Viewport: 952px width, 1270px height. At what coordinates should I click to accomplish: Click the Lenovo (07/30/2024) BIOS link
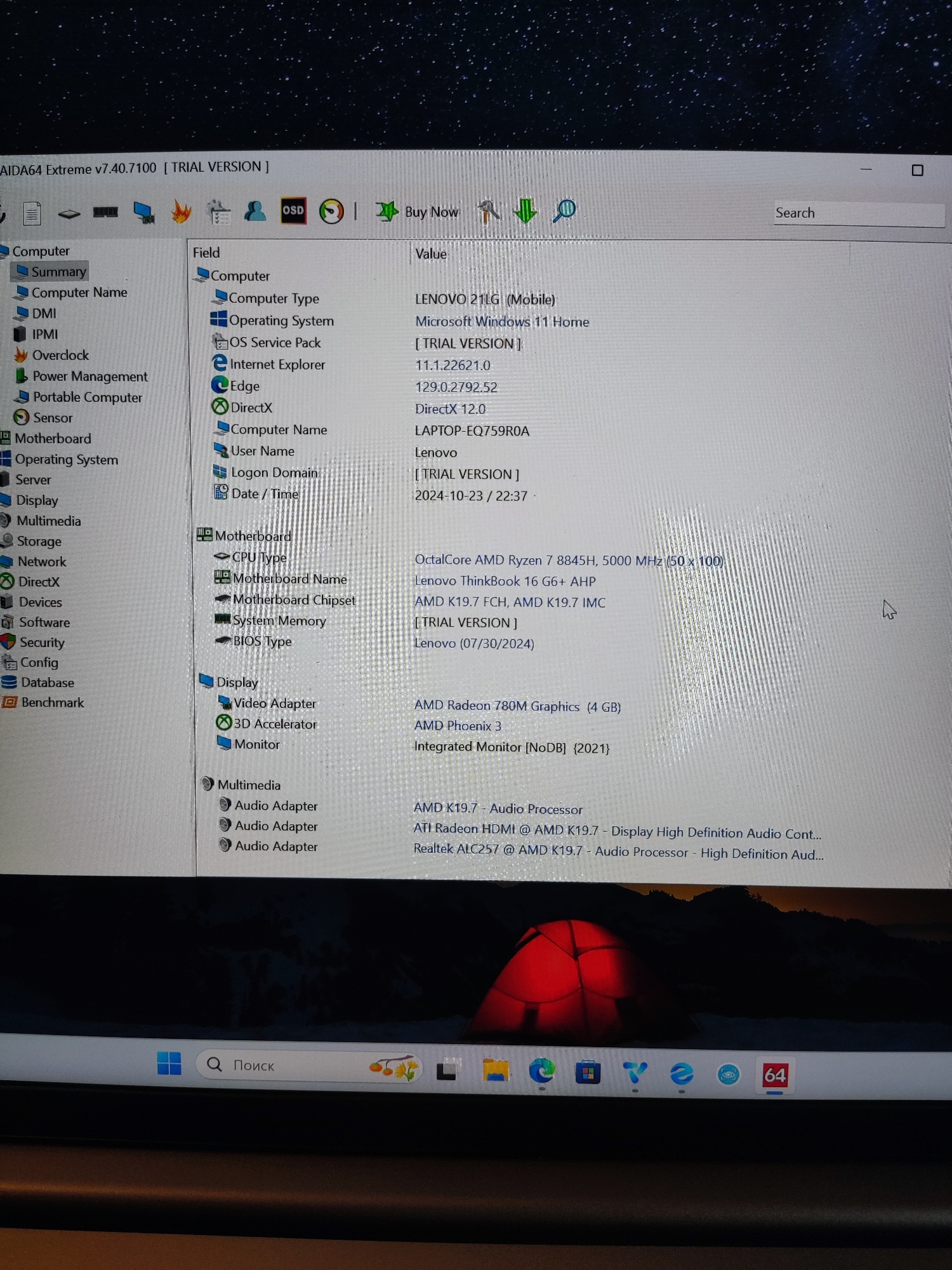[474, 643]
